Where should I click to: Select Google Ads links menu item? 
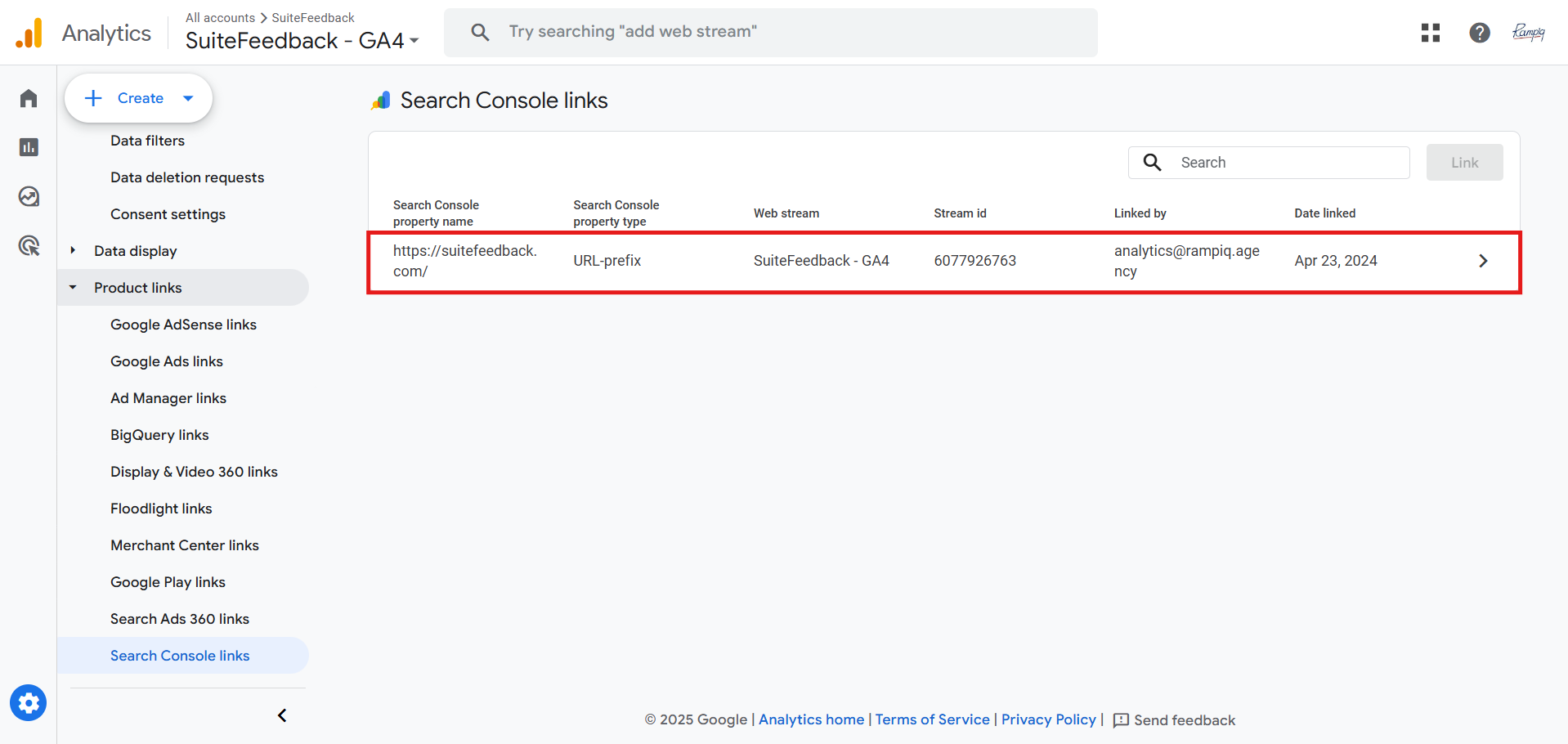[167, 361]
